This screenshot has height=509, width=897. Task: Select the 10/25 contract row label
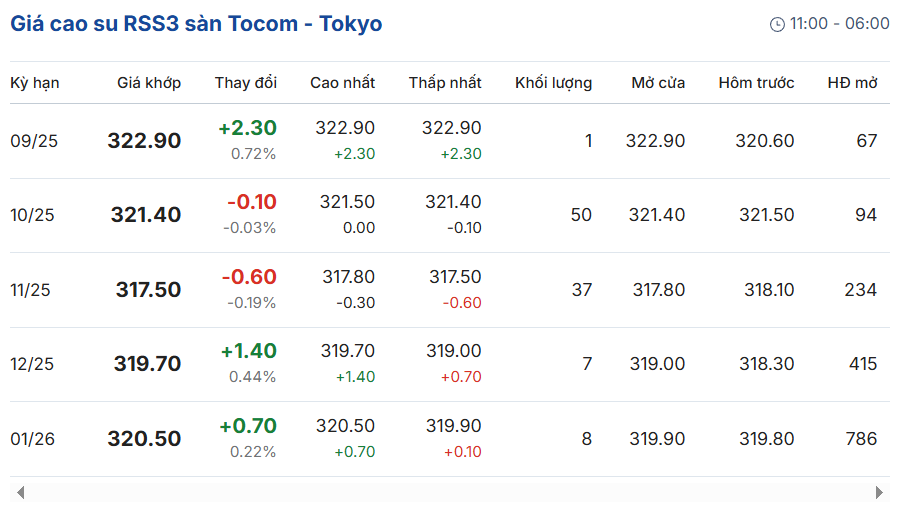[33, 215]
